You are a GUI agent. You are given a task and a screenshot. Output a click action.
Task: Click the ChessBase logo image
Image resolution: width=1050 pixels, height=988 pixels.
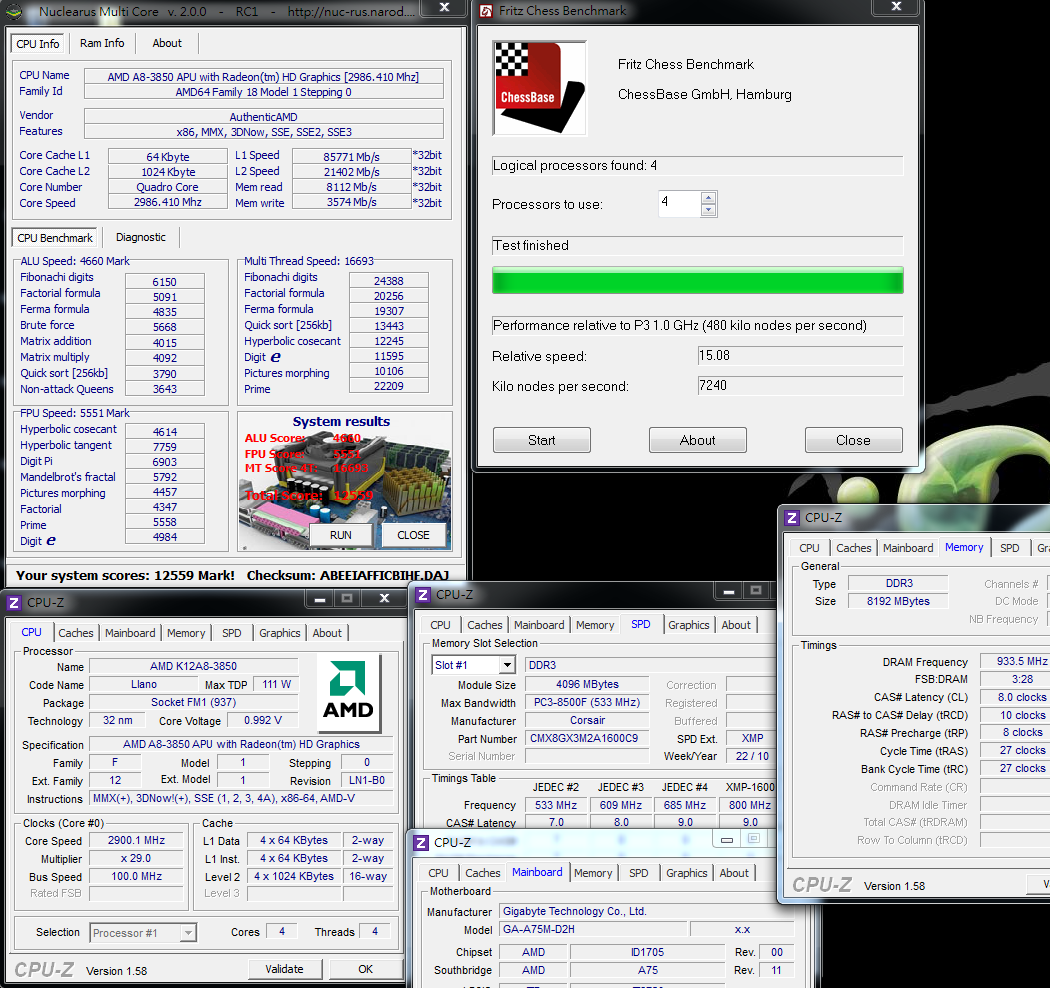539,88
